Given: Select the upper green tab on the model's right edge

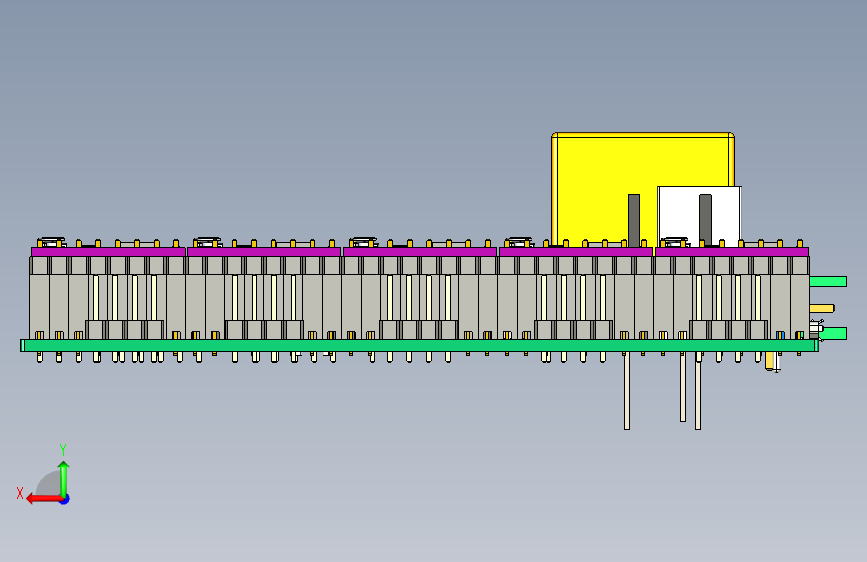Looking at the screenshot, I should (x=828, y=282).
